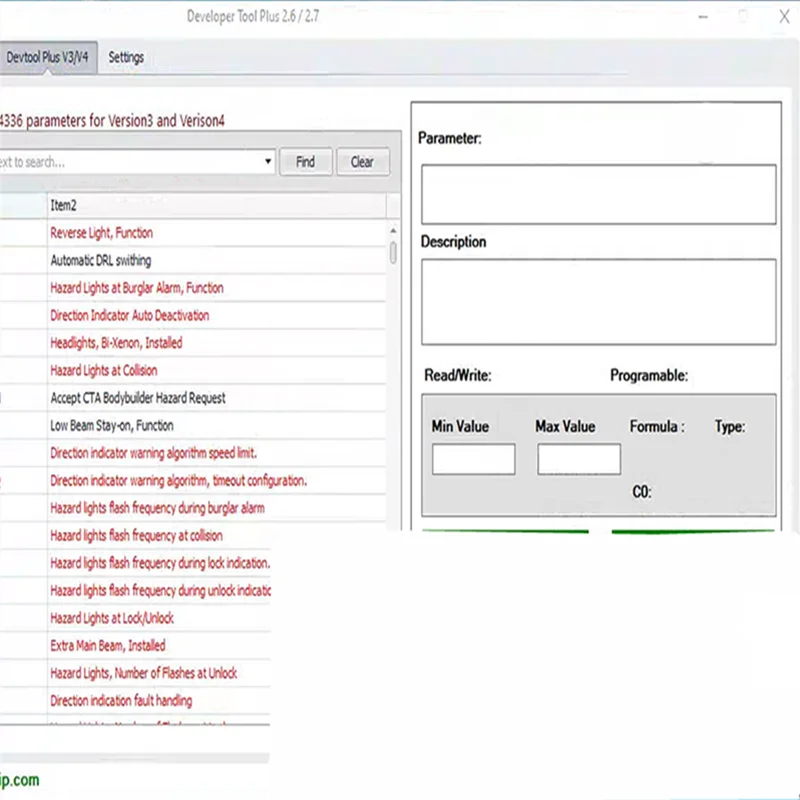
Task: Close the Developer Tool Plus window
Action: click(x=784, y=17)
